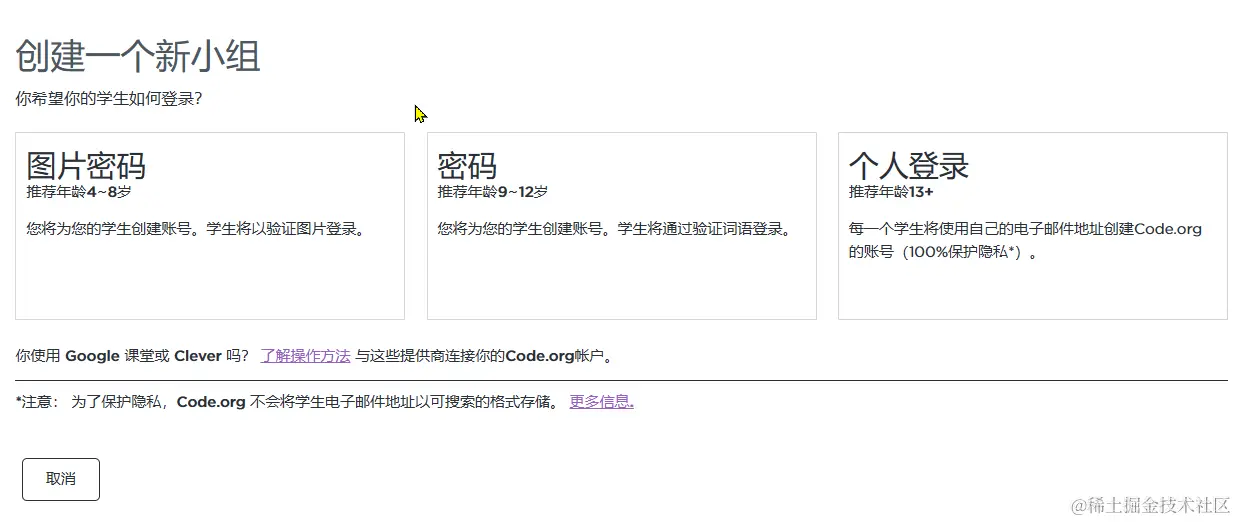Viewport: 1237px width, 522px height.
Task: Click the 推荐年龄4~8岁 label
Action: click(x=79, y=192)
